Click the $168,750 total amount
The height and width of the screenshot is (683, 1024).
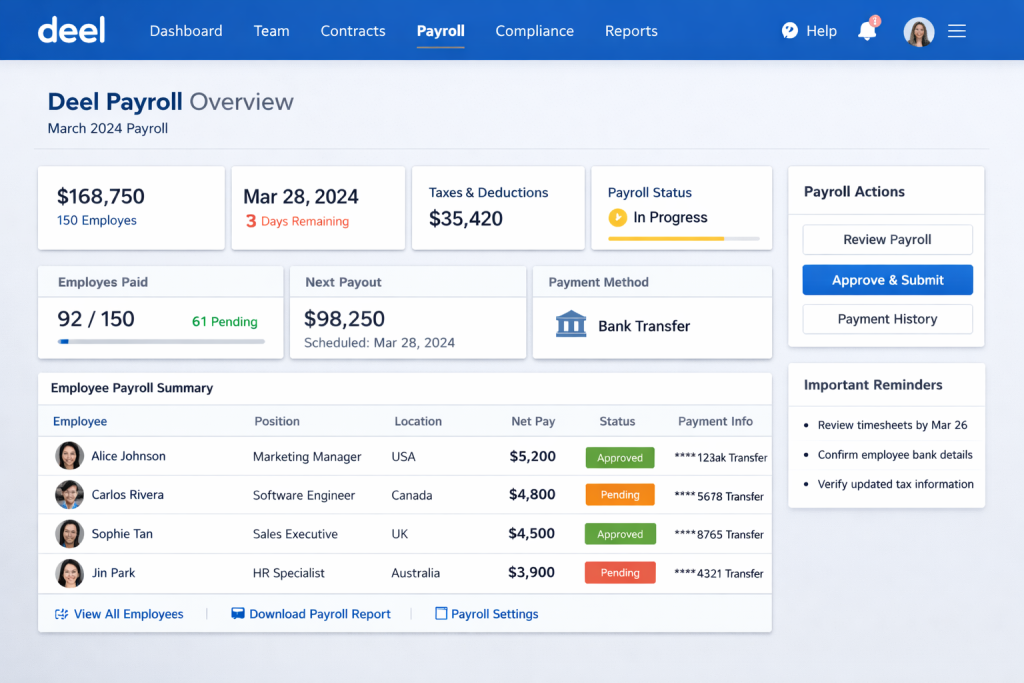click(101, 196)
